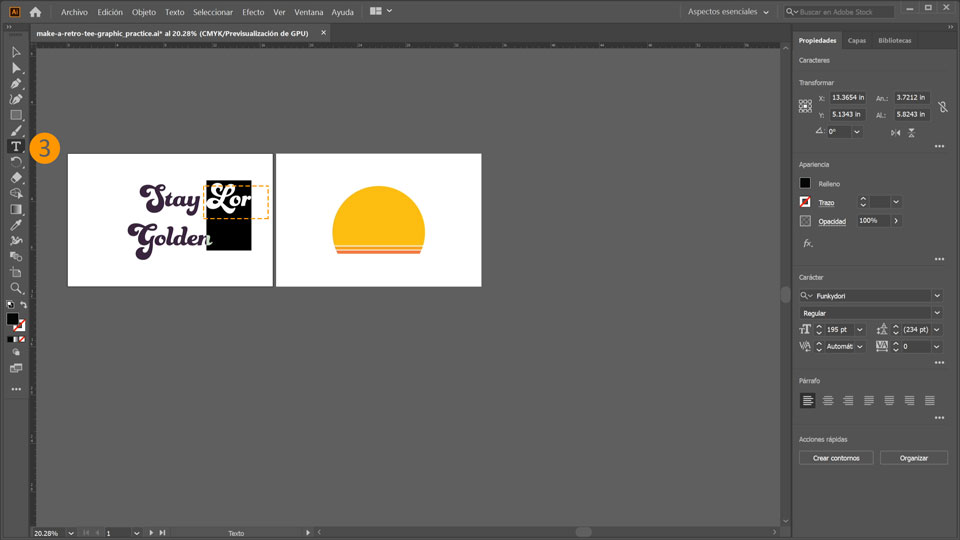Select the Shape Builder tool
Viewport: 960px width, 540px height.
tap(16, 193)
